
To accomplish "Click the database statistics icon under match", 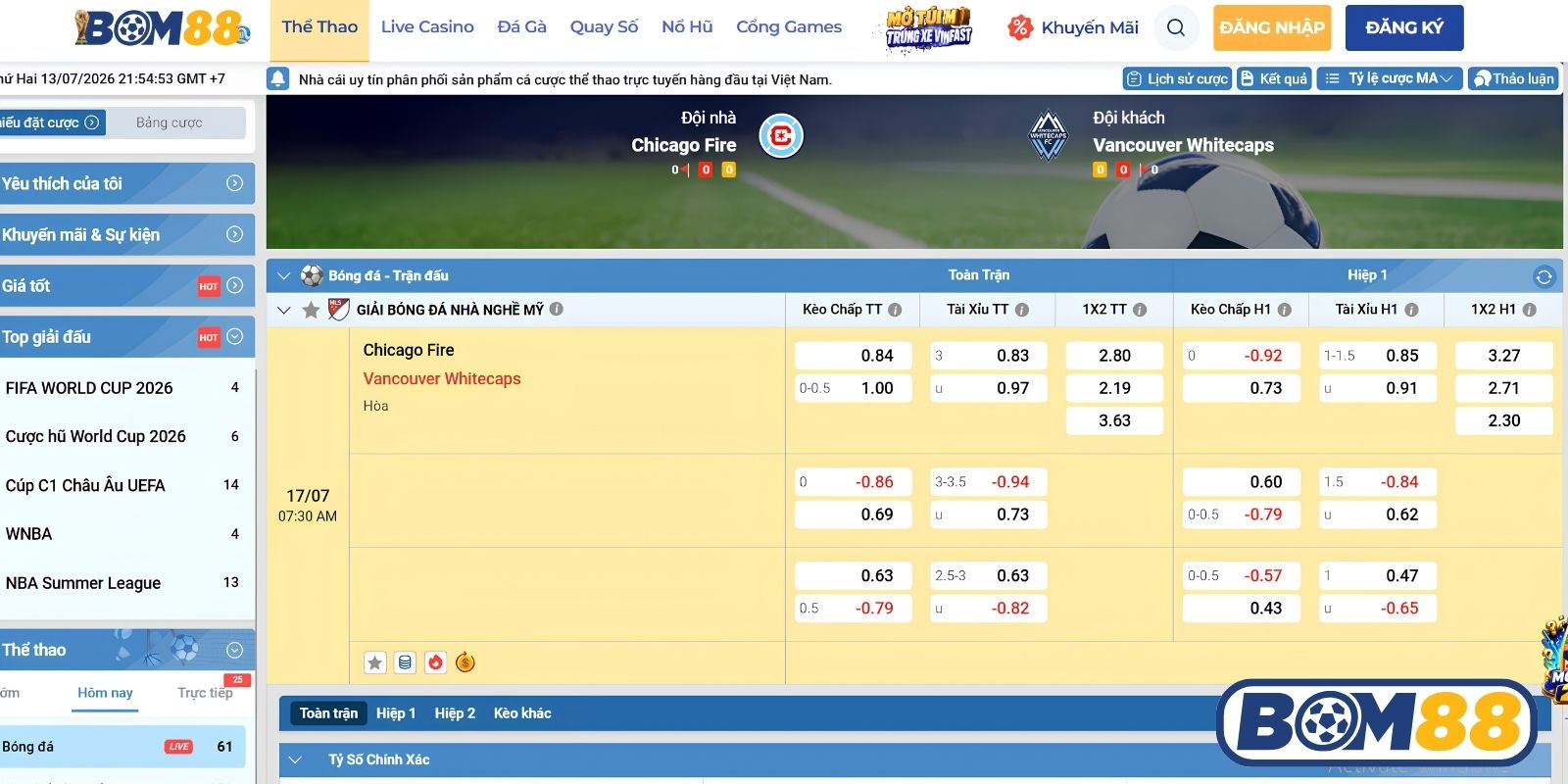I will [x=405, y=662].
